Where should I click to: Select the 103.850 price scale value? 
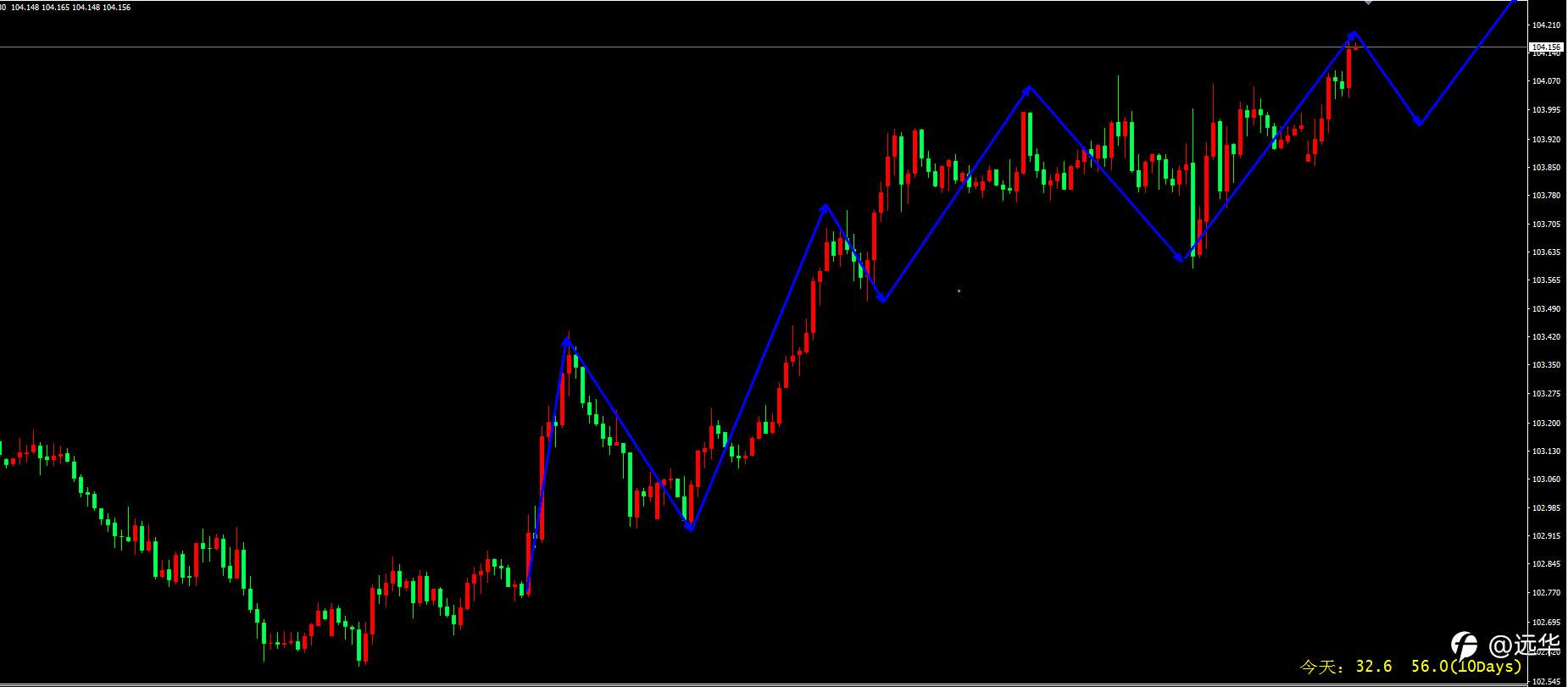coord(1547,168)
